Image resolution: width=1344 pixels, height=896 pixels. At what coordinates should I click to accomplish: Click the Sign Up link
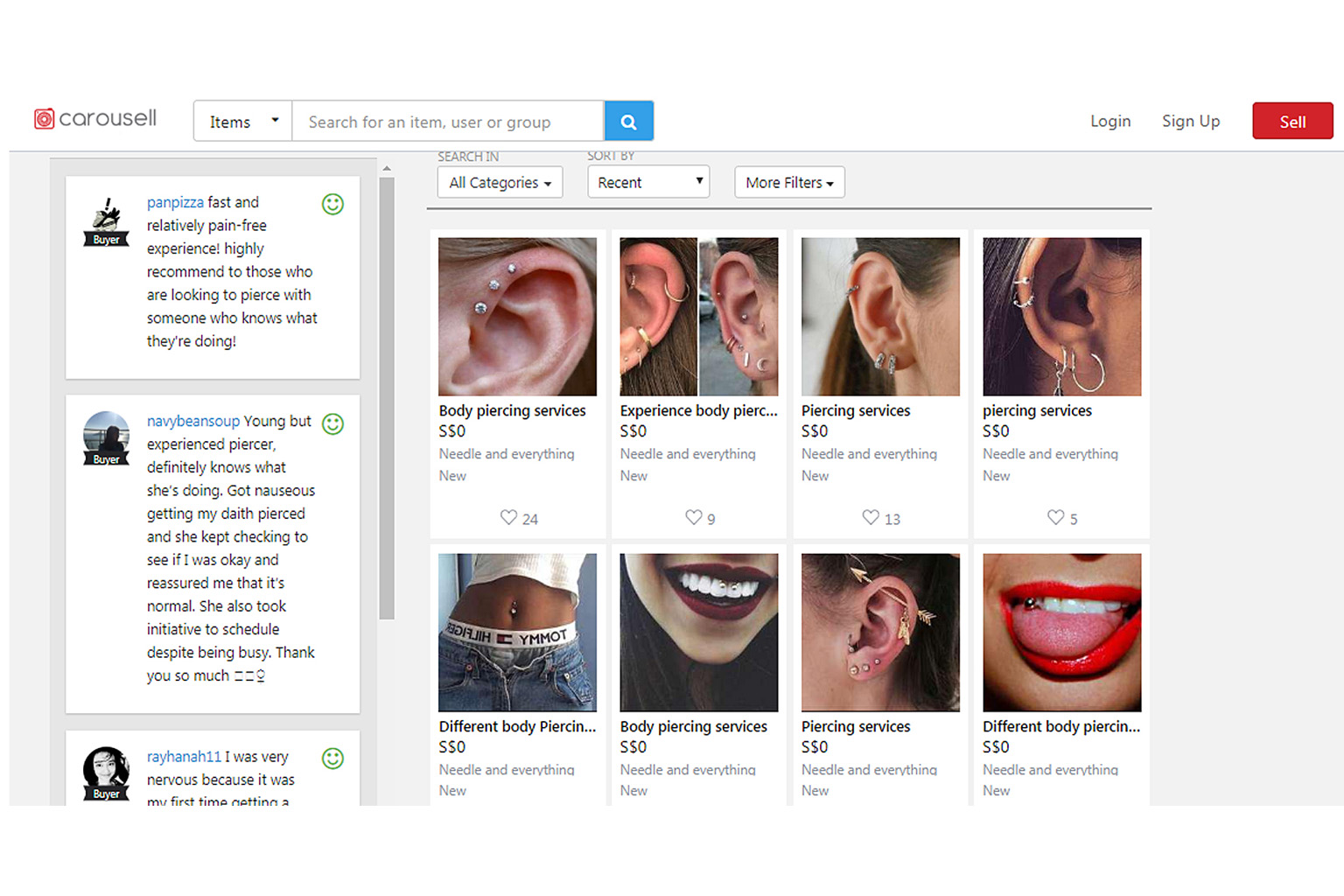click(1191, 121)
